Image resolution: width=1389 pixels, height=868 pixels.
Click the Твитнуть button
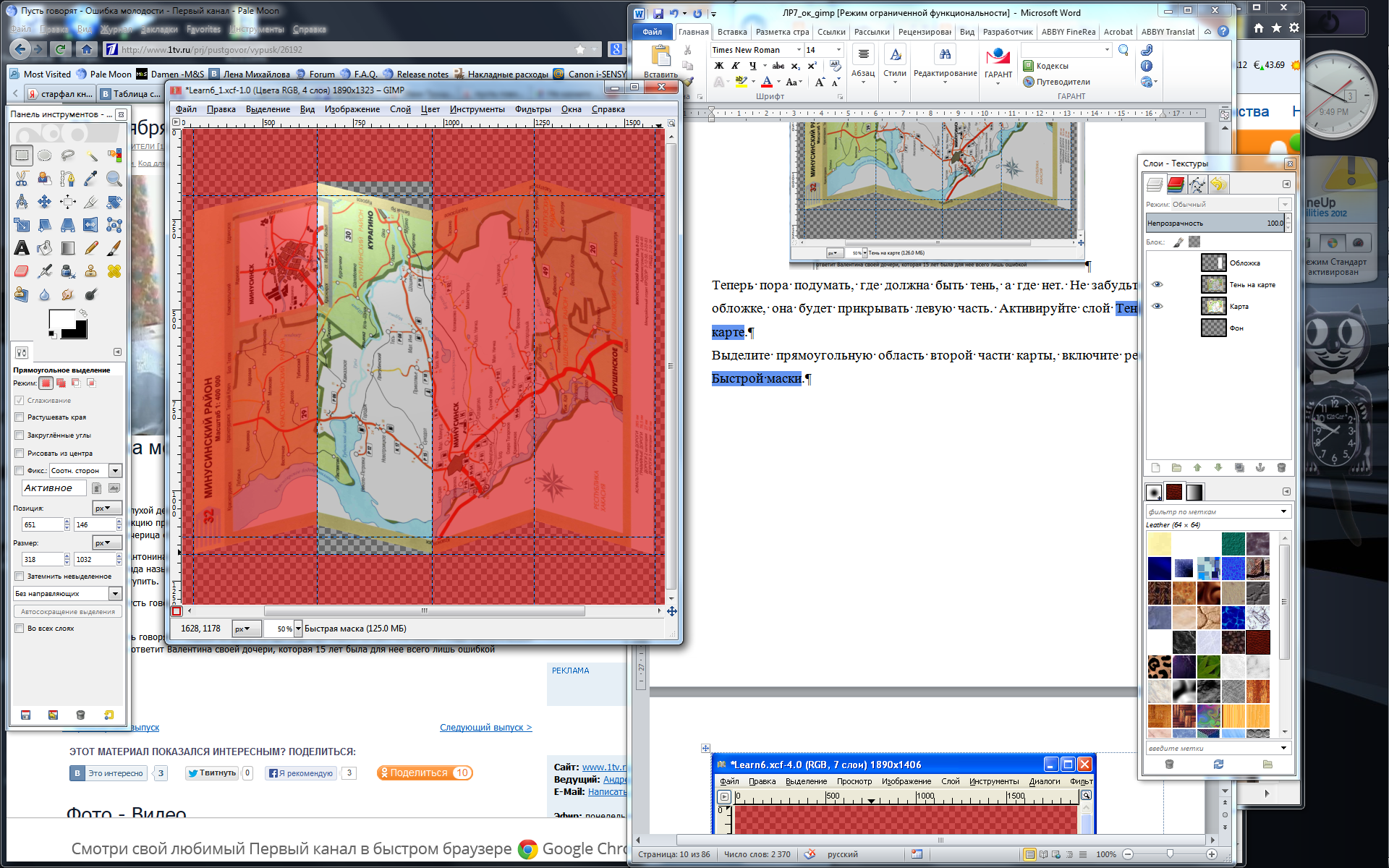pos(212,773)
